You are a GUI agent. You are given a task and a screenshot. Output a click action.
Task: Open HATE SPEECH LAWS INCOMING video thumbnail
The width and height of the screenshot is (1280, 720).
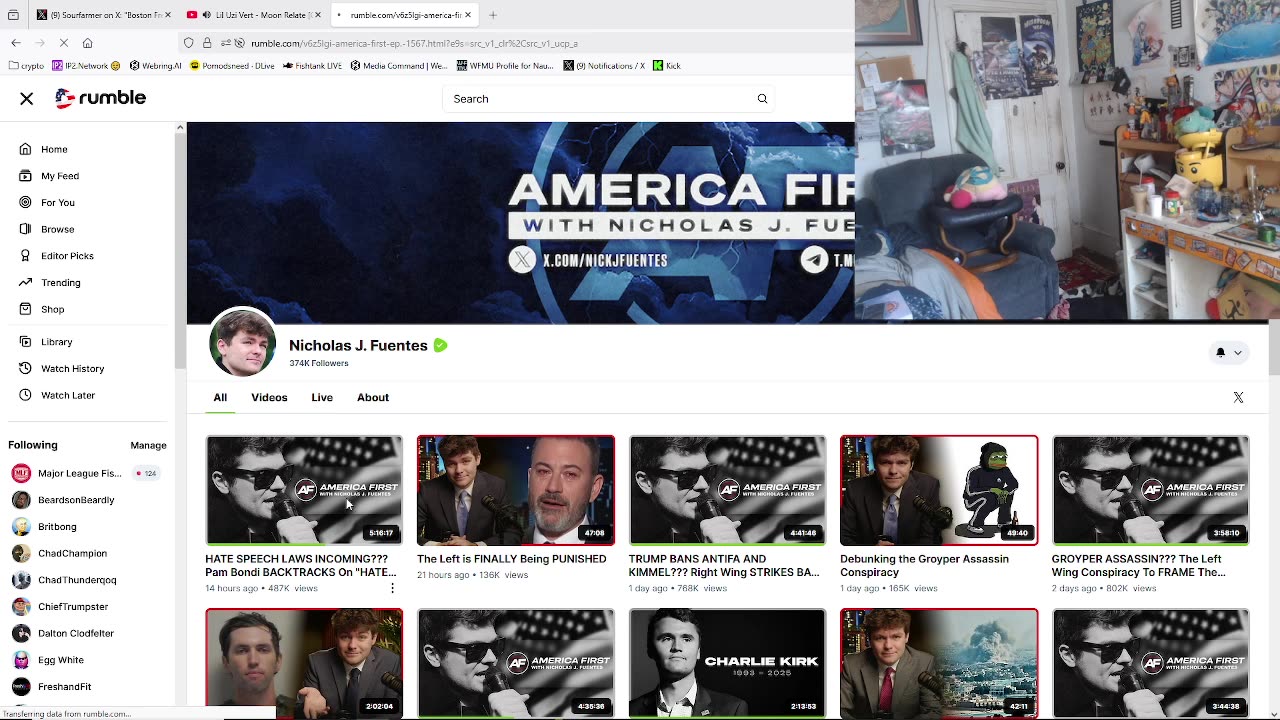point(304,490)
